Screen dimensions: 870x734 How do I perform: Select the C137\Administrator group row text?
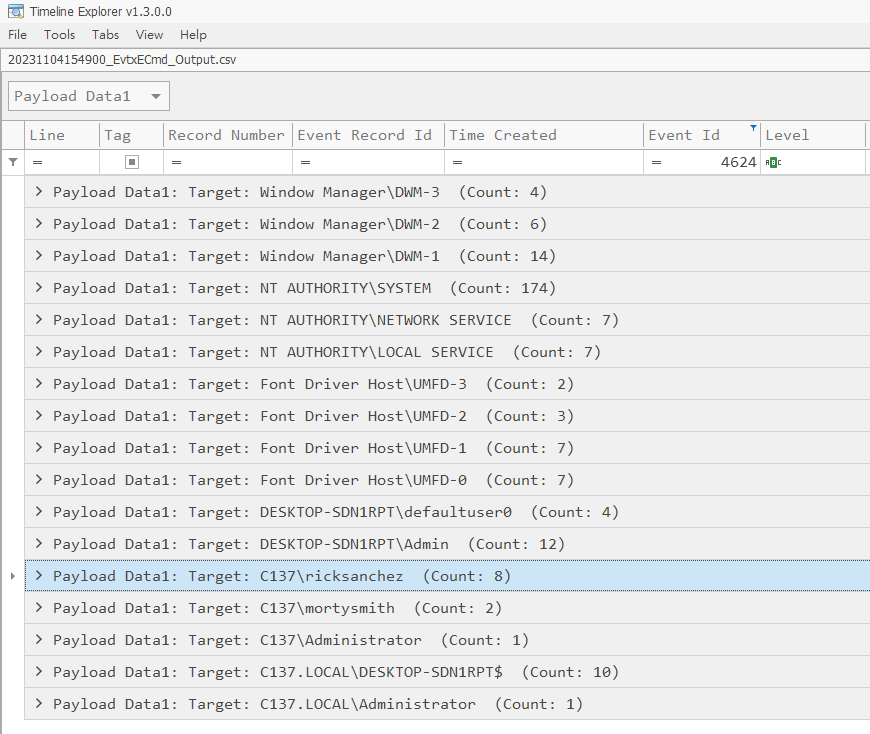pyautogui.click(x=291, y=640)
